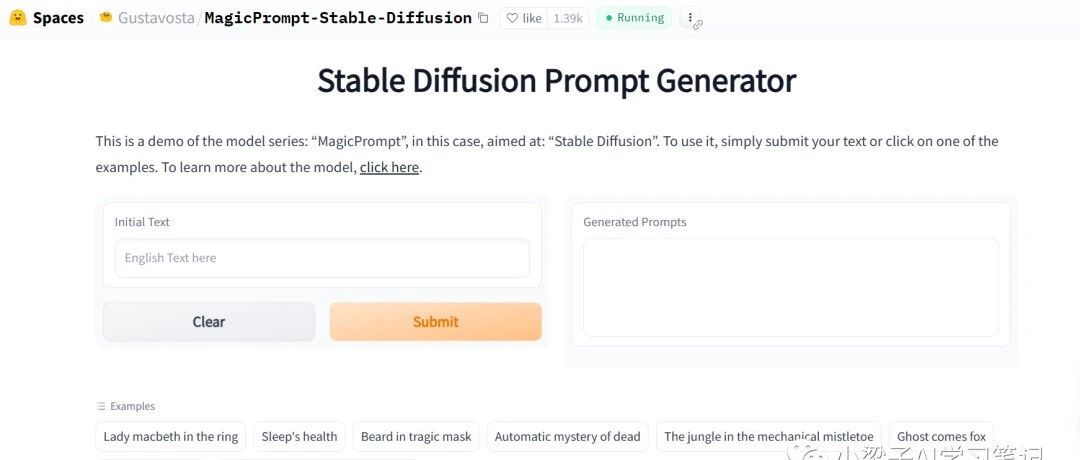Select "The jungle in the mechanical mistletoe"
The height and width of the screenshot is (460, 1080).
[x=768, y=437]
